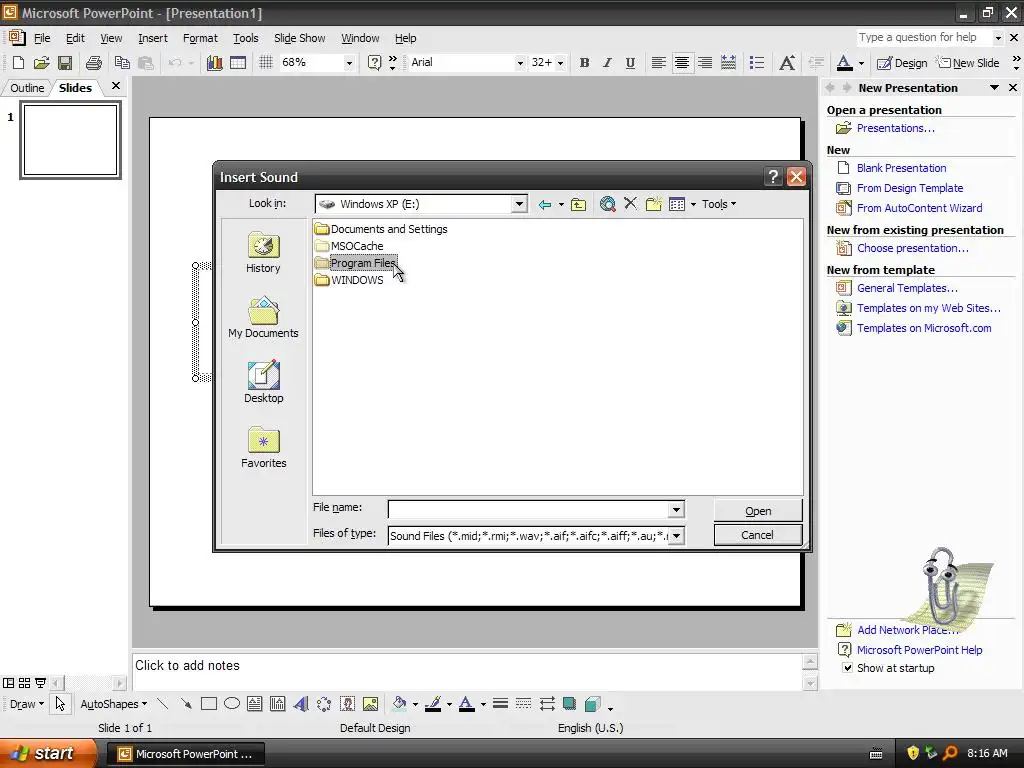Click the Back arrow in Insert Sound
The image size is (1024, 768).
tap(545, 204)
